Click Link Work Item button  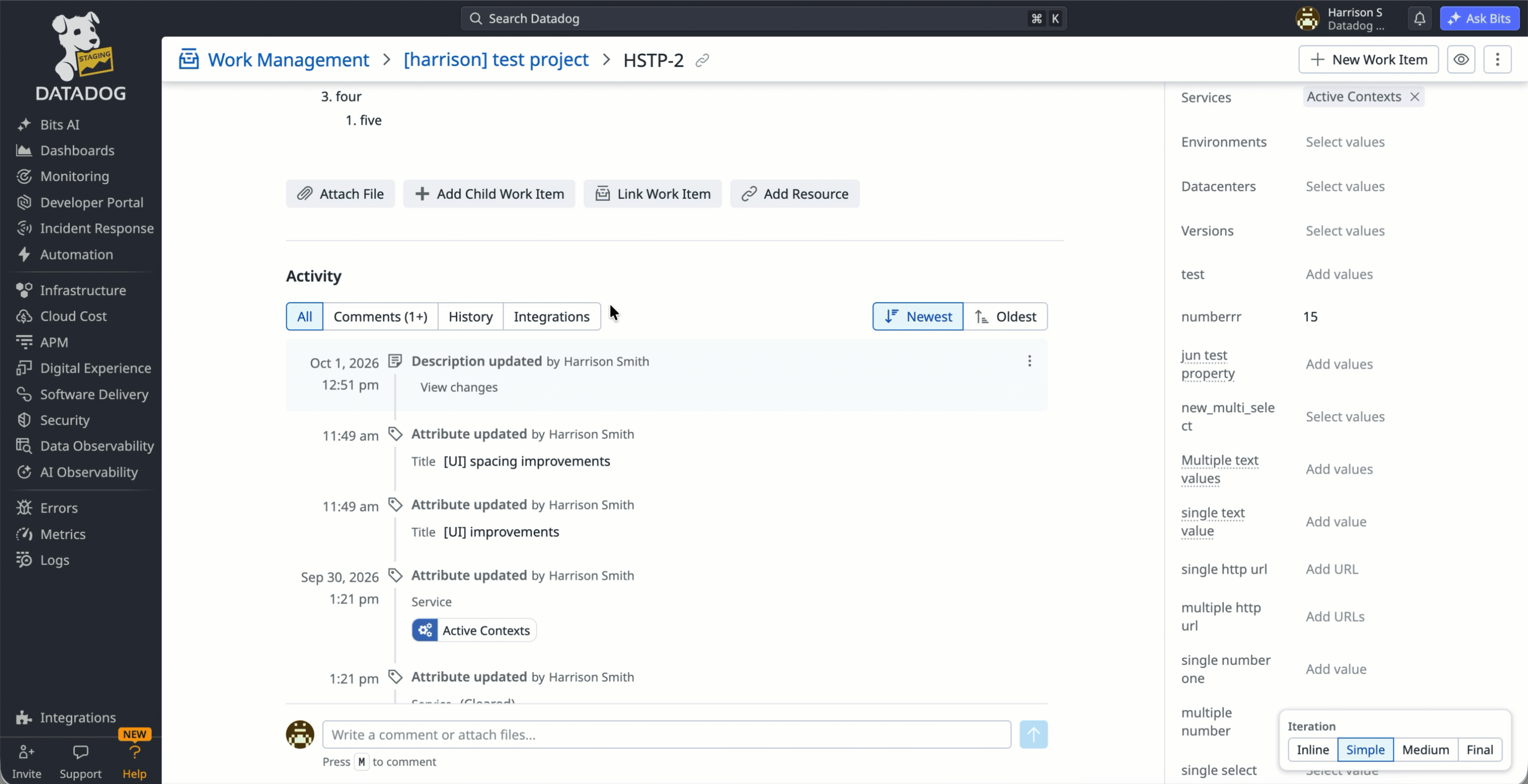coord(652,194)
